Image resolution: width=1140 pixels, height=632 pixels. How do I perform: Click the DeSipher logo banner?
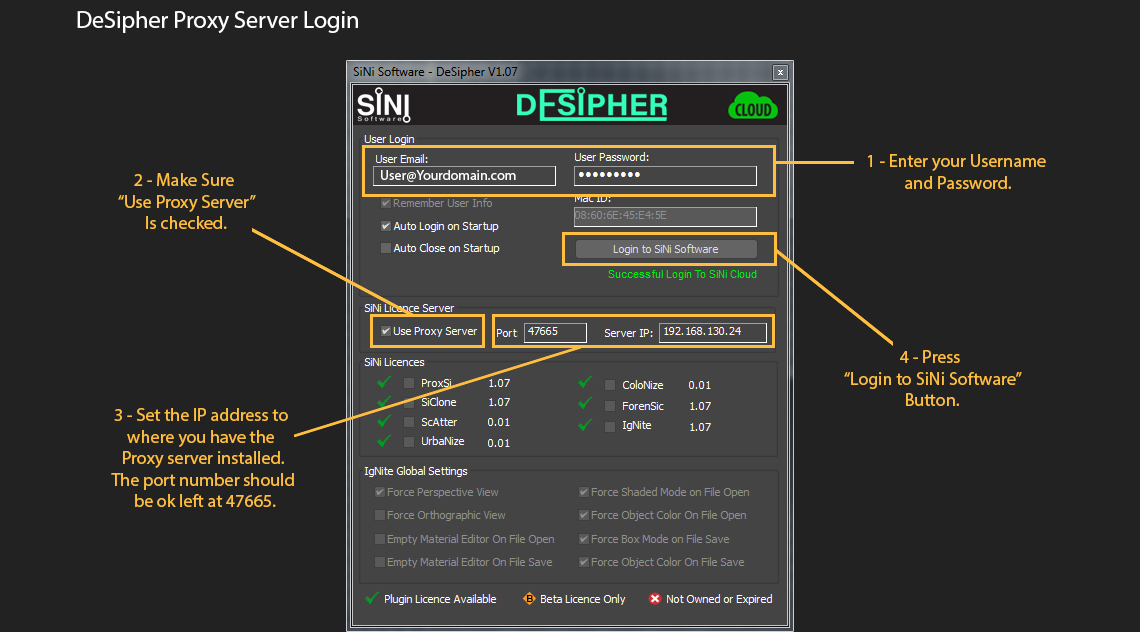591,105
